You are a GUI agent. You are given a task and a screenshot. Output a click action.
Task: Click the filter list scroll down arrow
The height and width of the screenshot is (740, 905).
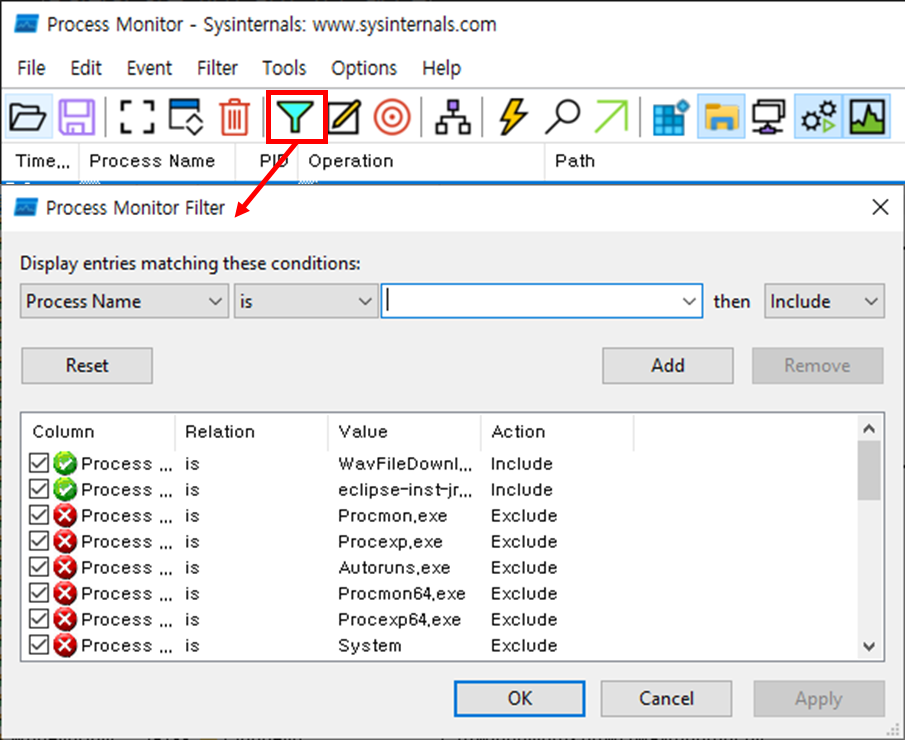869,646
